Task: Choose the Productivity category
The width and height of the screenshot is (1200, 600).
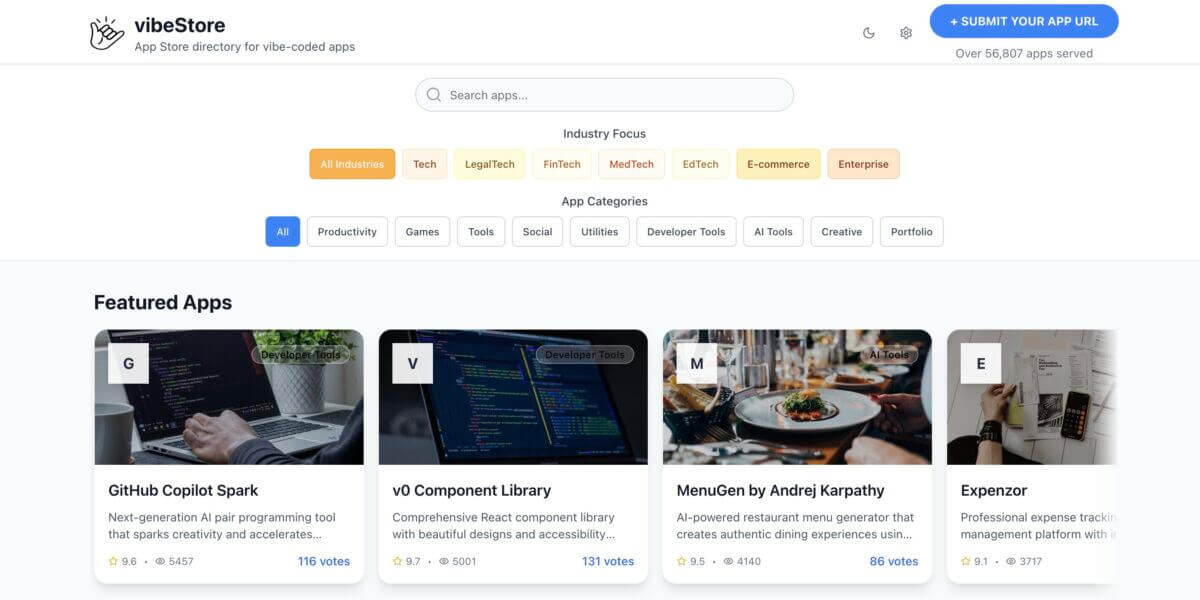Action: [x=347, y=232]
